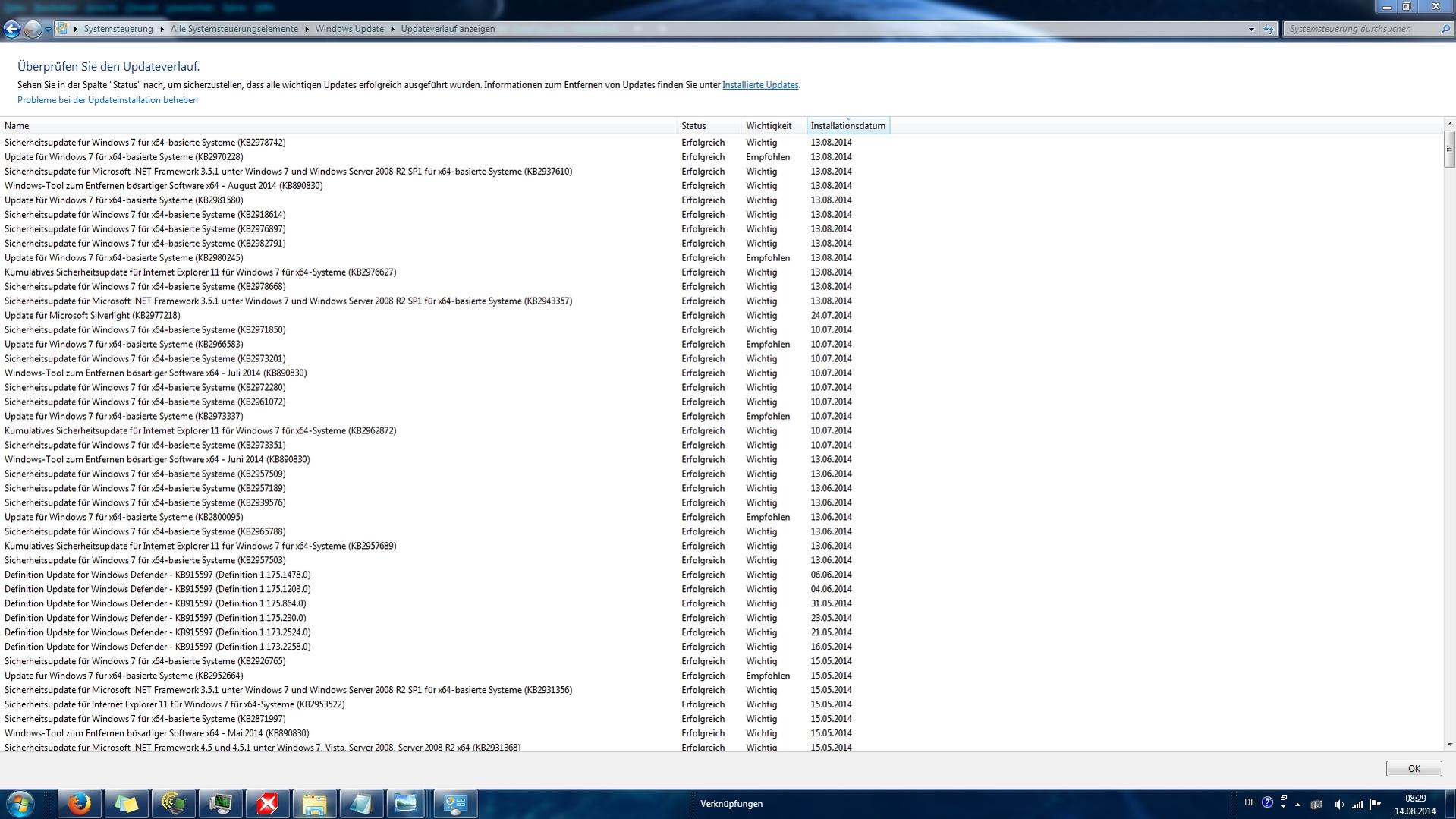The height and width of the screenshot is (819, 1456).
Task: Click the safely remove hardware tray icon
Action: [x=1316, y=805]
